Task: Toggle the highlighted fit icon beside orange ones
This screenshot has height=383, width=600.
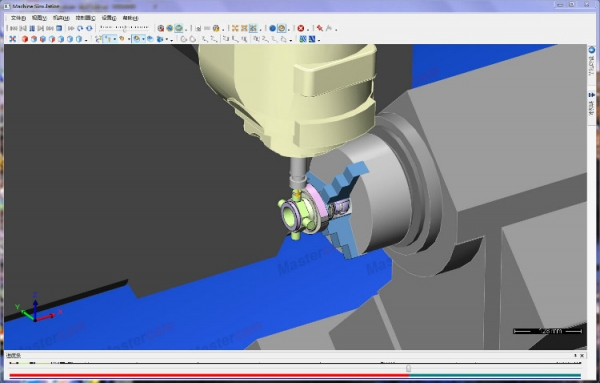Action: 253,28
